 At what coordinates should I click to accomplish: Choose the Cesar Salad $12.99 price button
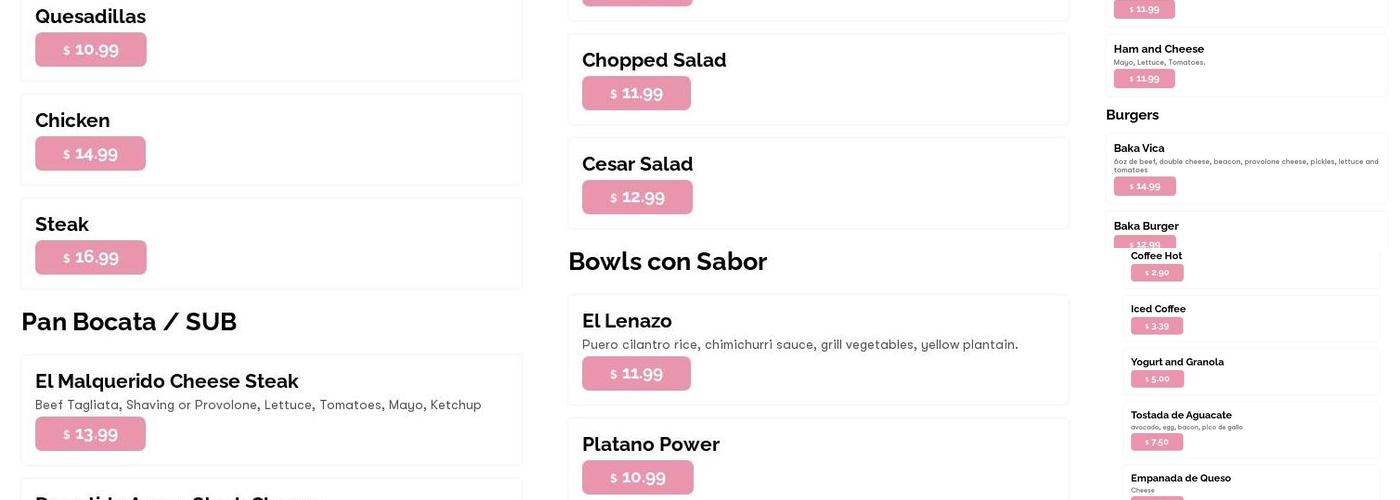click(x=637, y=198)
